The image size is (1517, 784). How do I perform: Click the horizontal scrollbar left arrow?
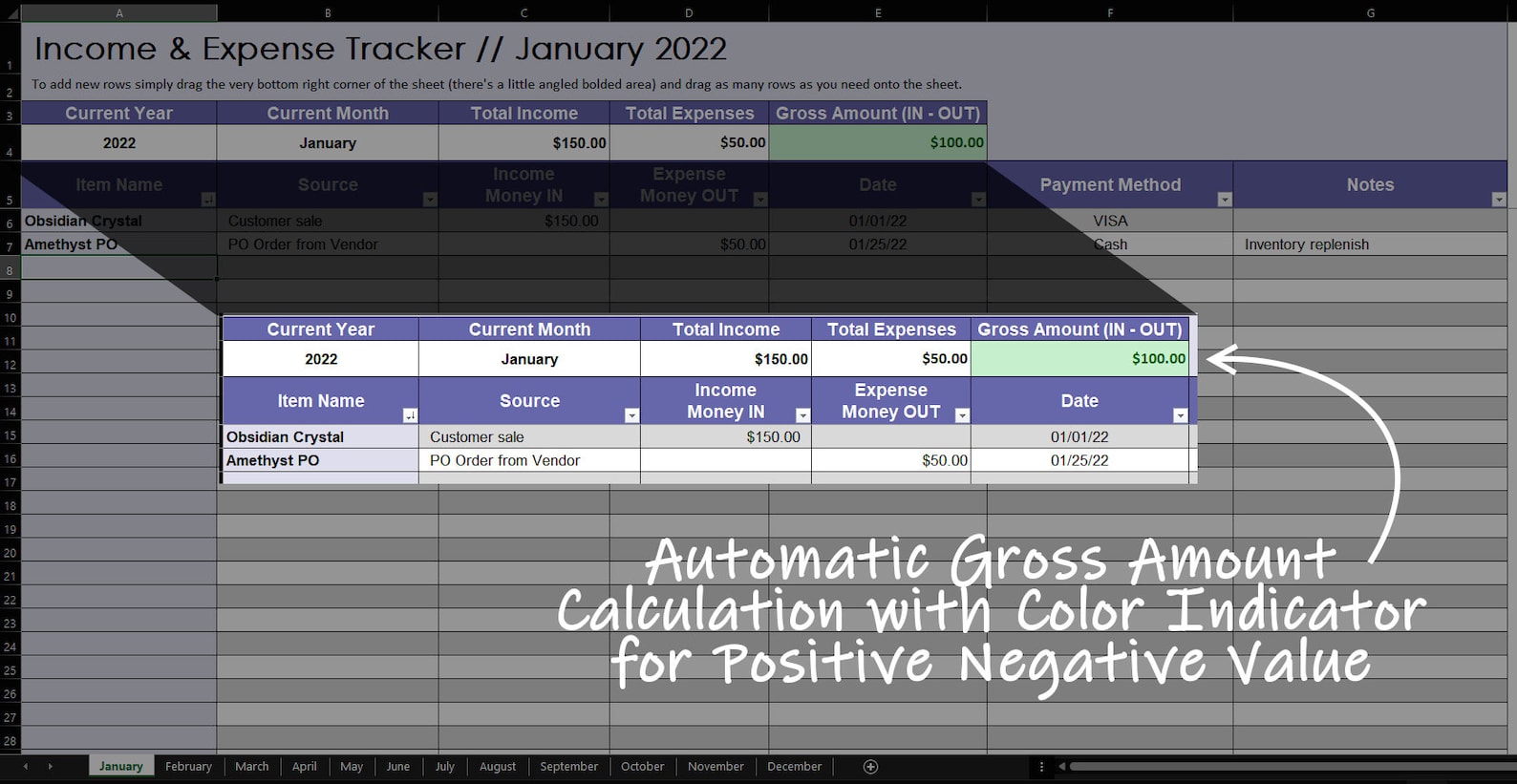[x=1061, y=766]
